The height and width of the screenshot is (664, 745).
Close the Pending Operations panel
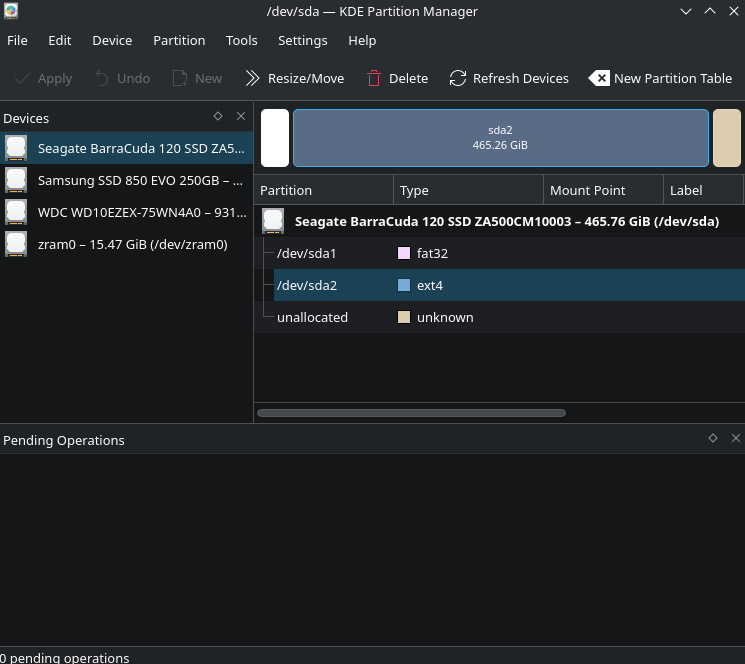tap(735, 438)
